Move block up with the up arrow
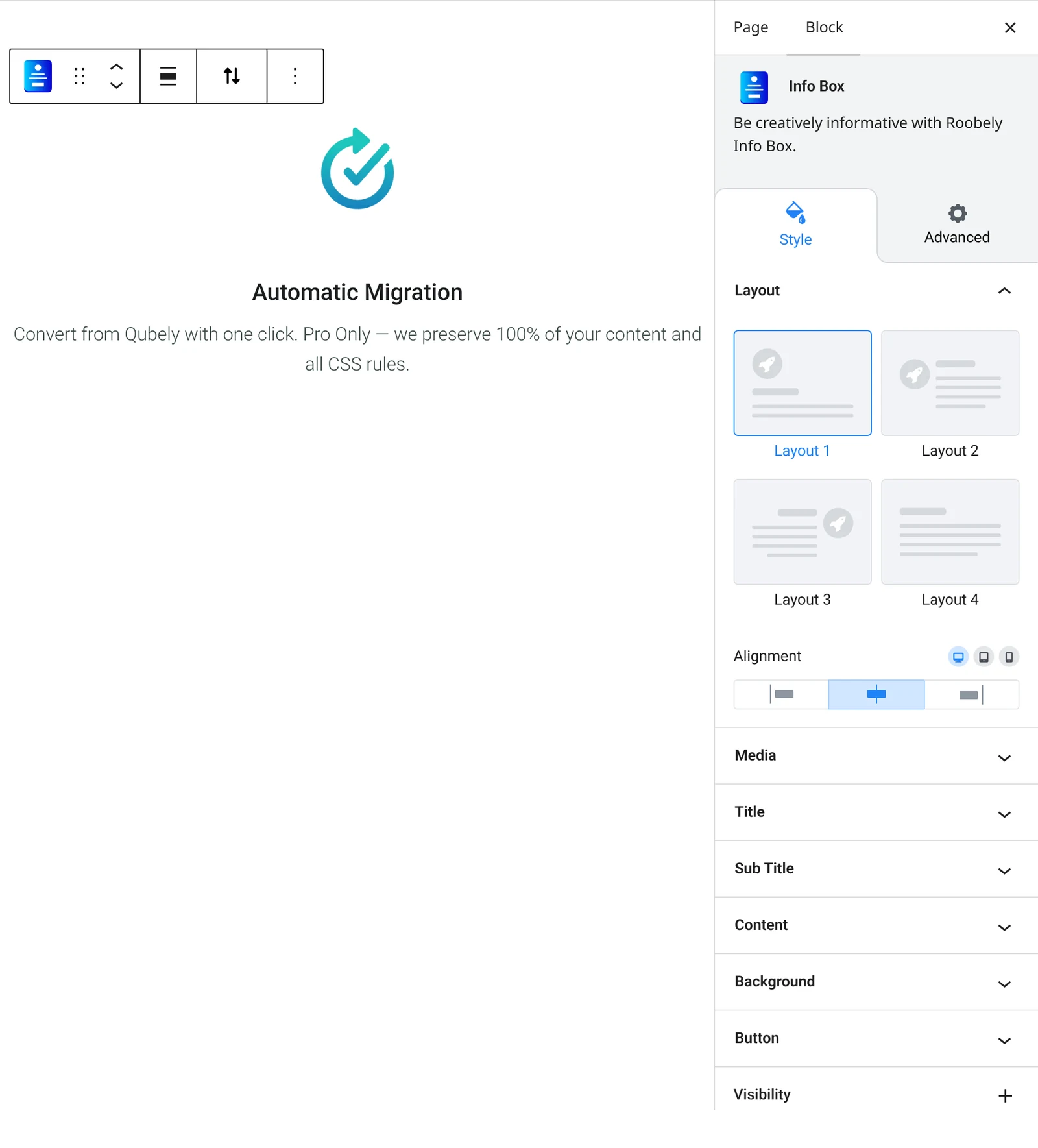 pyautogui.click(x=116, y=67)
